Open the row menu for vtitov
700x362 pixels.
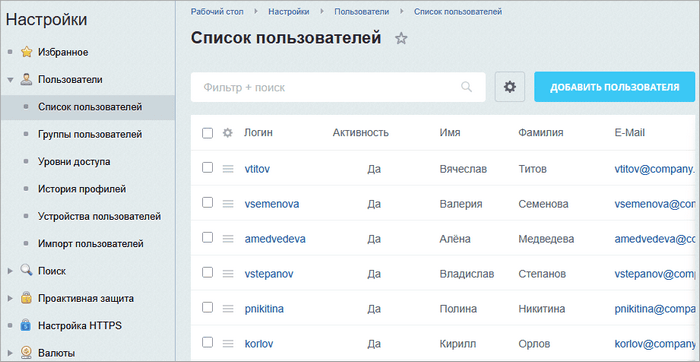click(x=228, y=169)
